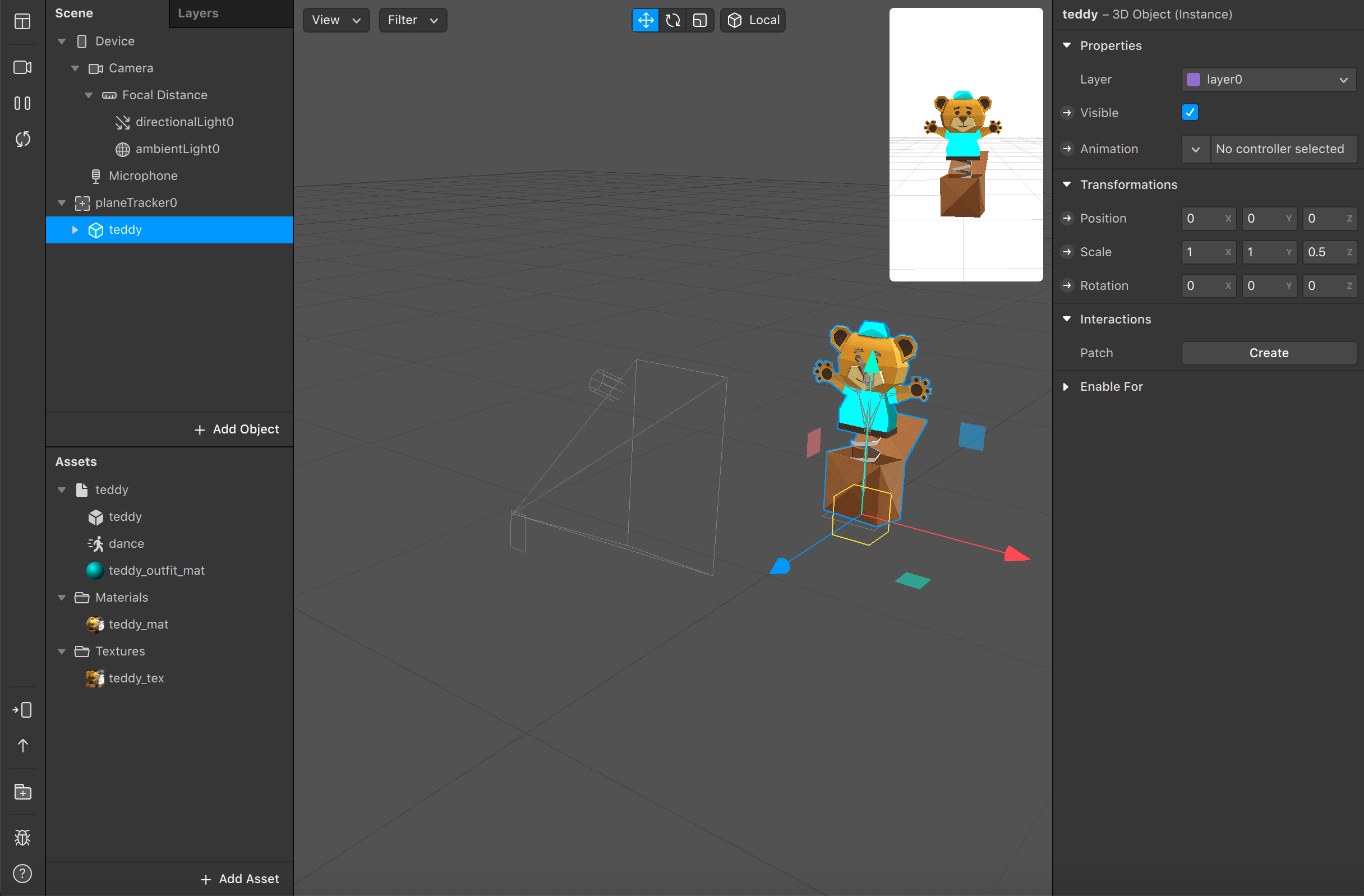Image resolution: width=1364 pixels, height=896 pixels.
Task: Collapse the Materials folder
Action: point(62,598)
